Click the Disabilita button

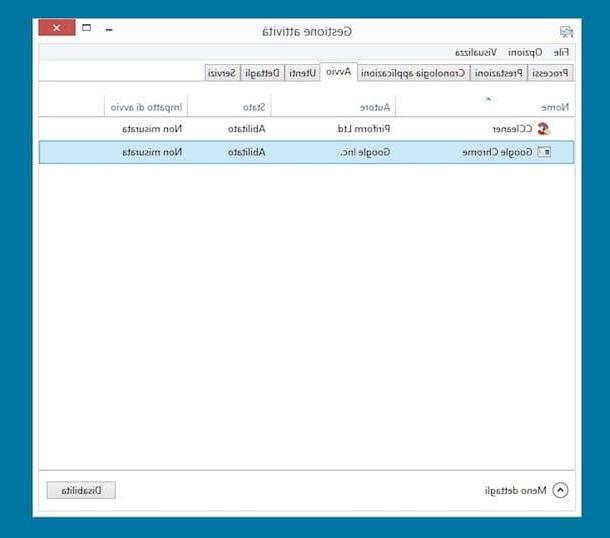point(81,490)
